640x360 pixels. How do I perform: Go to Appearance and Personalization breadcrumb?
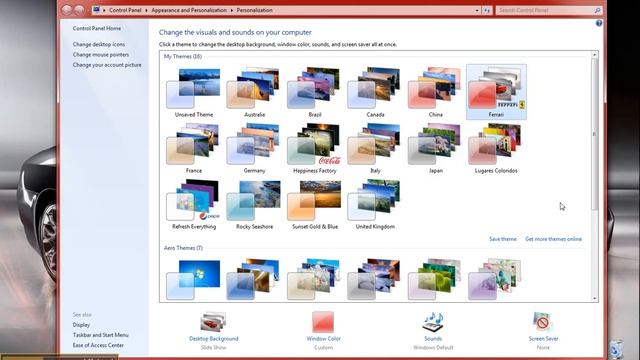[189, 10]
